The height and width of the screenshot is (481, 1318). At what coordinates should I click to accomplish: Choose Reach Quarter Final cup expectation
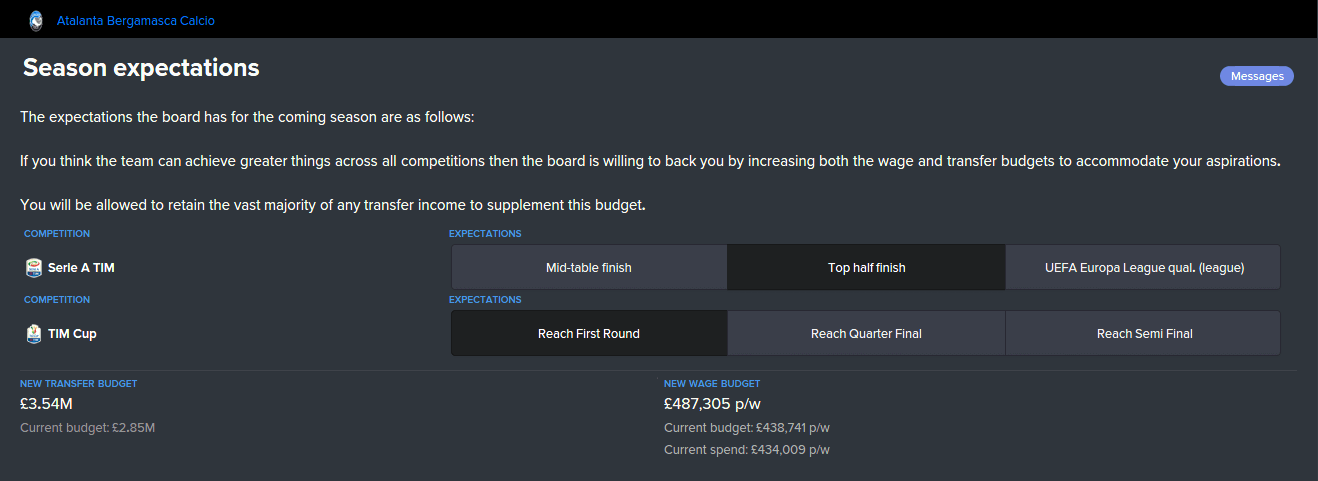click(866, 333)
